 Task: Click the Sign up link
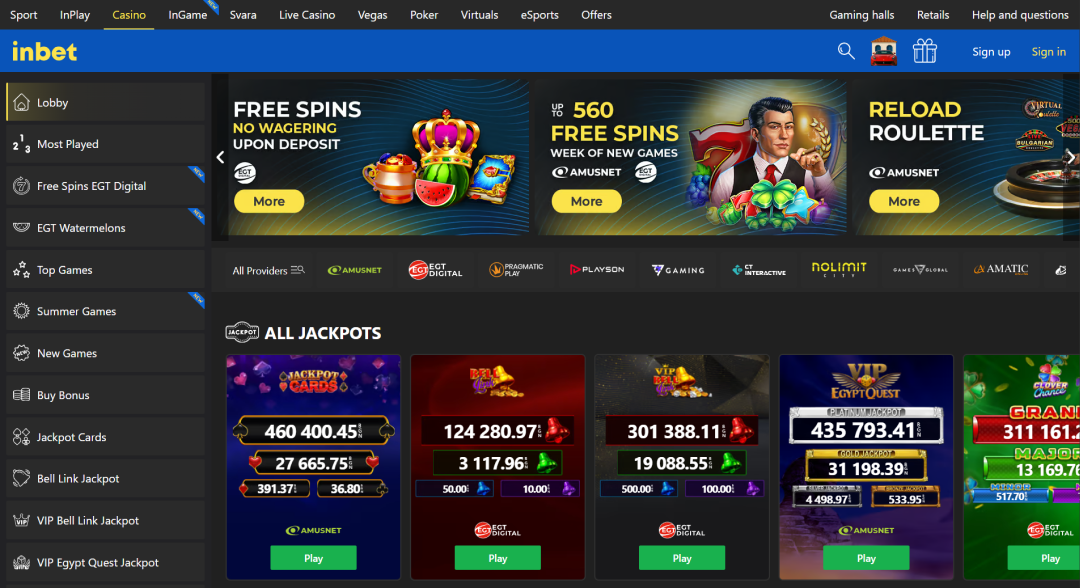coord(991,52)
